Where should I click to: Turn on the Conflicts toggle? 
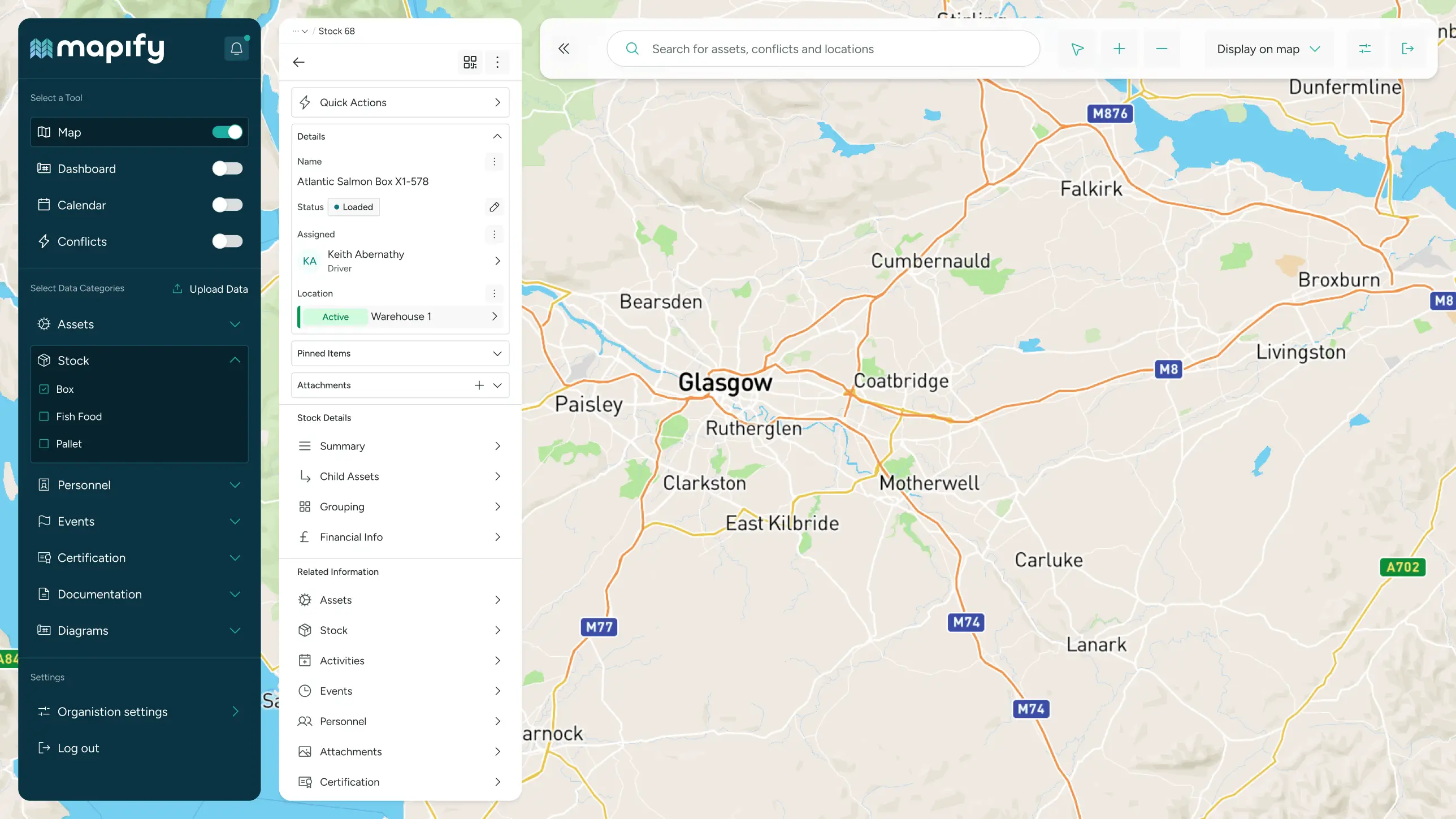click(x=227, y=241)
